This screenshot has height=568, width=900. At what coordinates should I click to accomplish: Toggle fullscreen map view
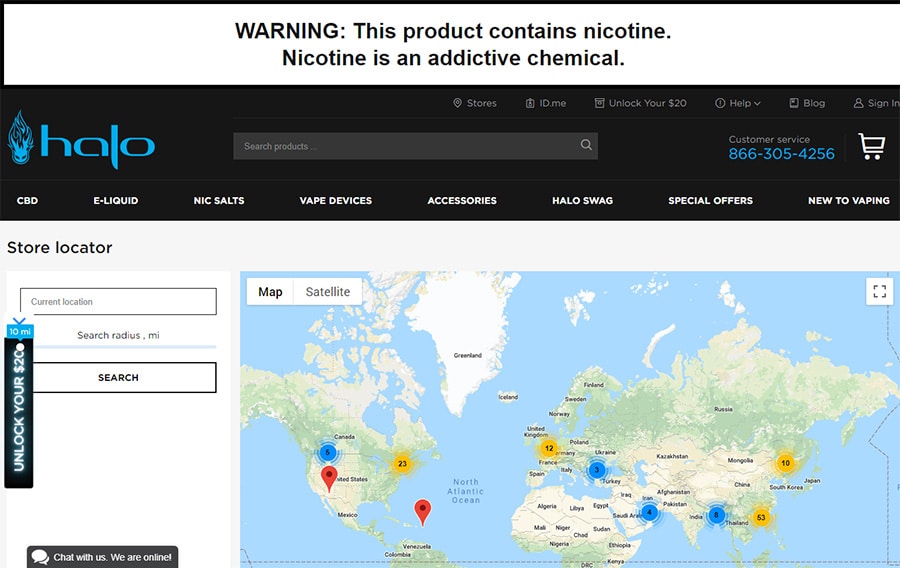tap(879, 291)
